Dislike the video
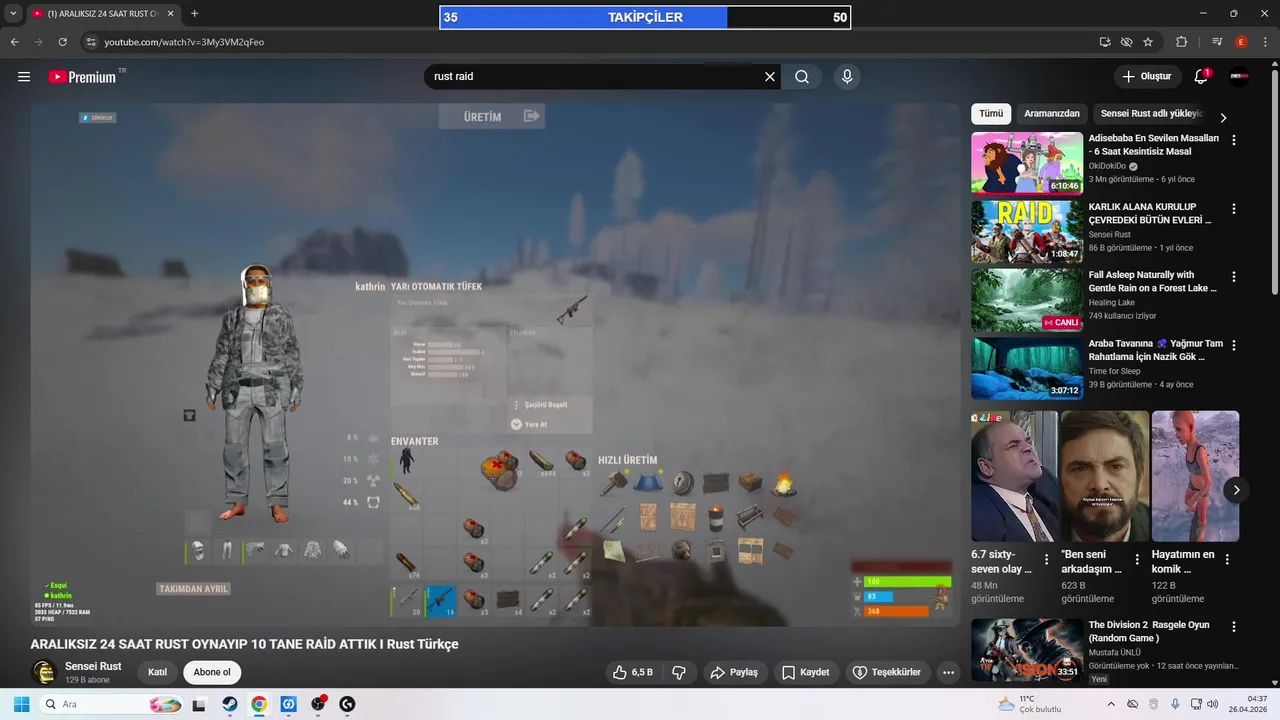 point(679,672)
